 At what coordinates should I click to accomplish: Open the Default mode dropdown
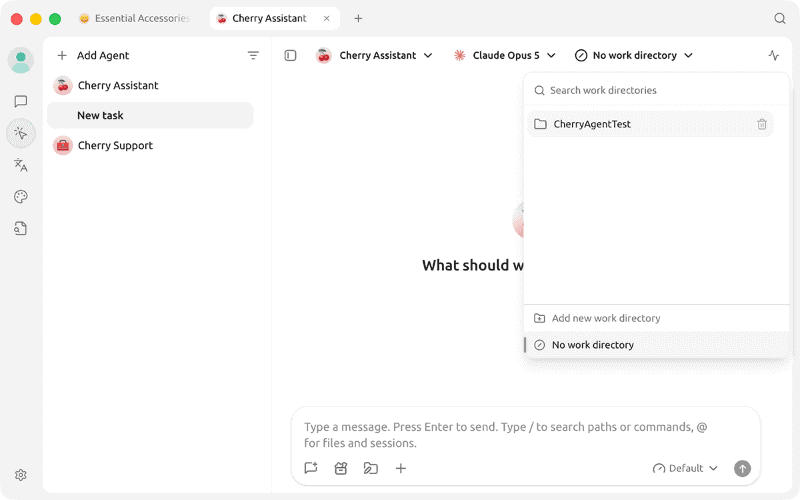coord(685,468)
